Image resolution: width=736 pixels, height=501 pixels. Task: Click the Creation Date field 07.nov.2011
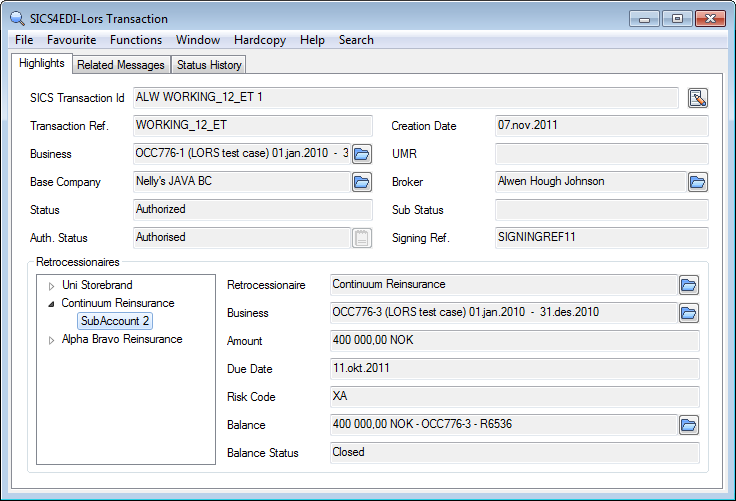tap(601, 126)
